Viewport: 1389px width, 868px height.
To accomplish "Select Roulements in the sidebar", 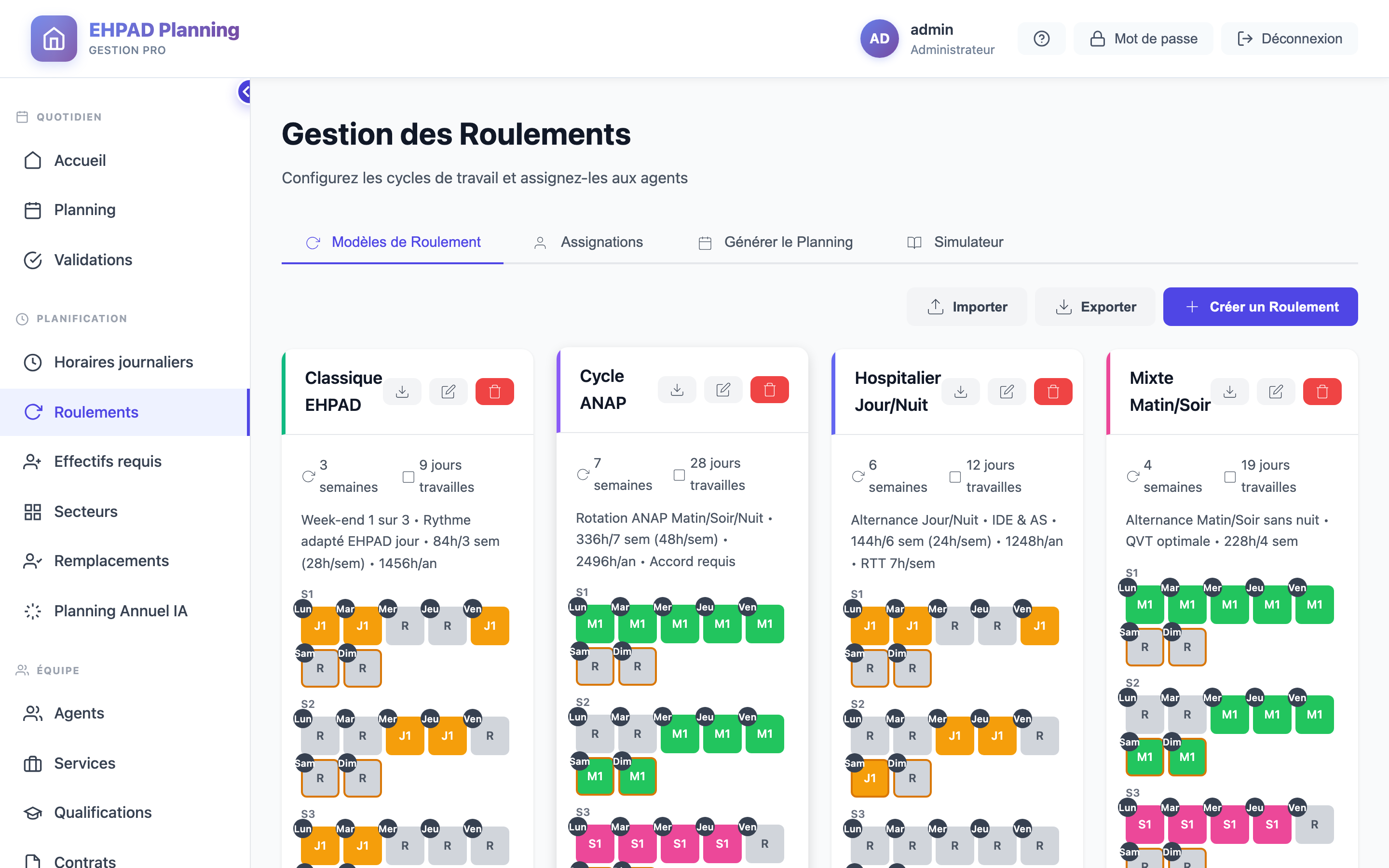I will 124,412.
